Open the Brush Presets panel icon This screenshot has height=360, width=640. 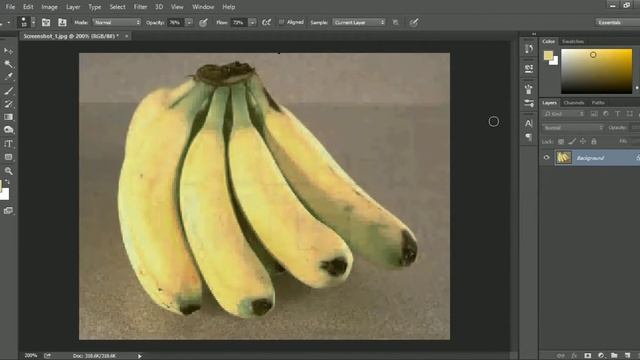pyautogui.click(x=529, y=89)
